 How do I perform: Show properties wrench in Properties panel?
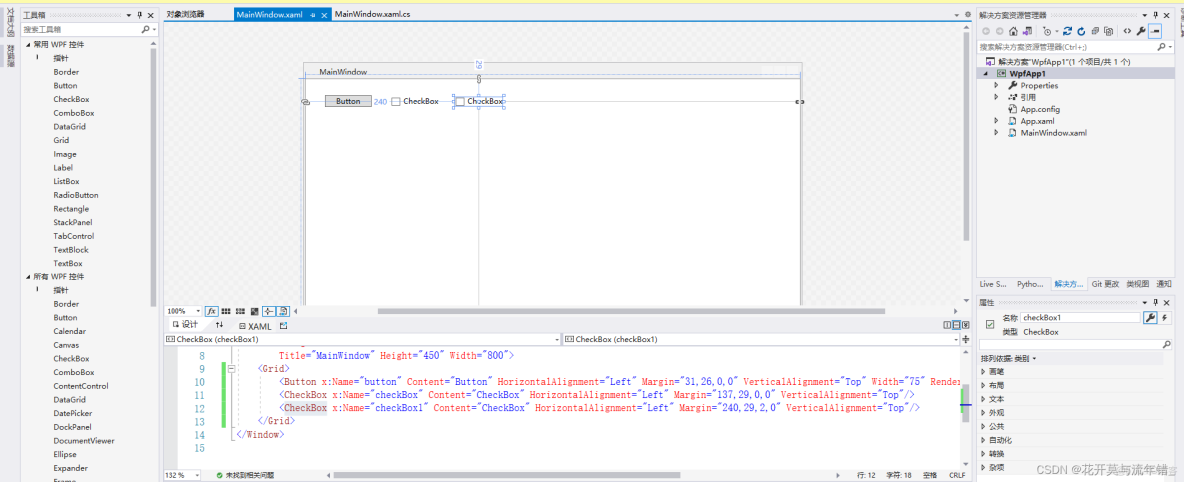click(1150, 317)
